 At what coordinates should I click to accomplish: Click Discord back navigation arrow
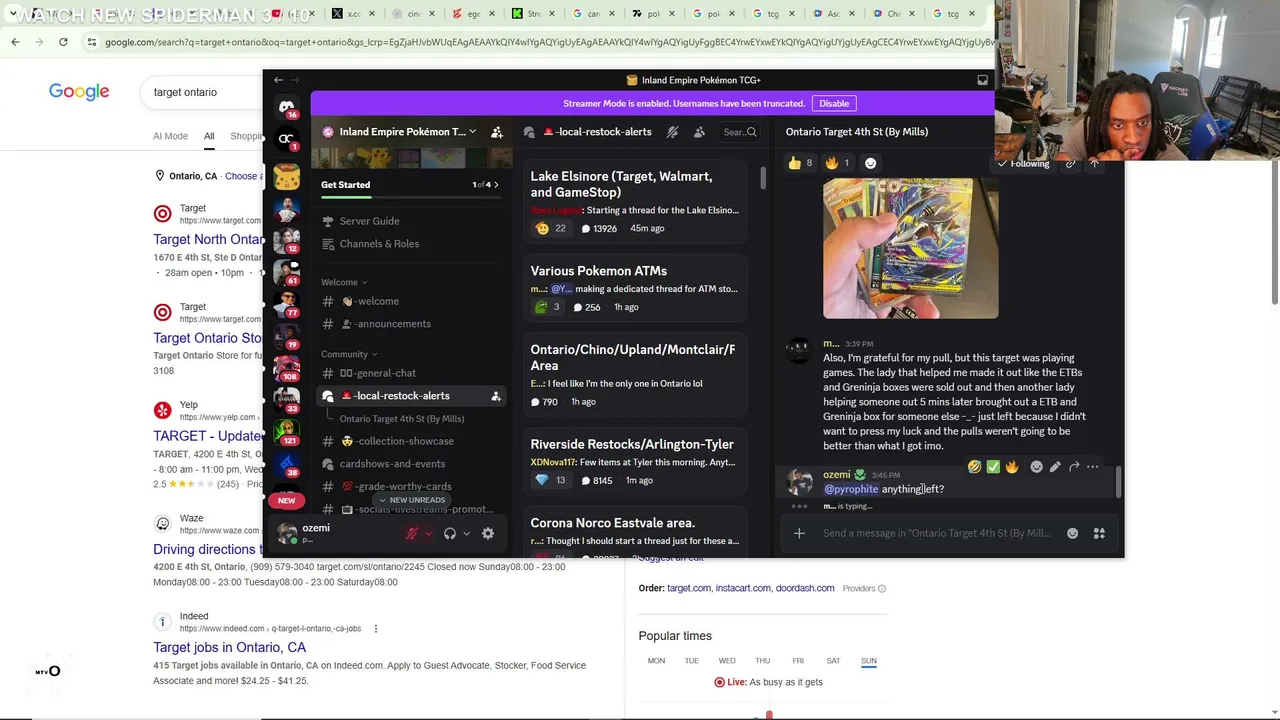278,80
